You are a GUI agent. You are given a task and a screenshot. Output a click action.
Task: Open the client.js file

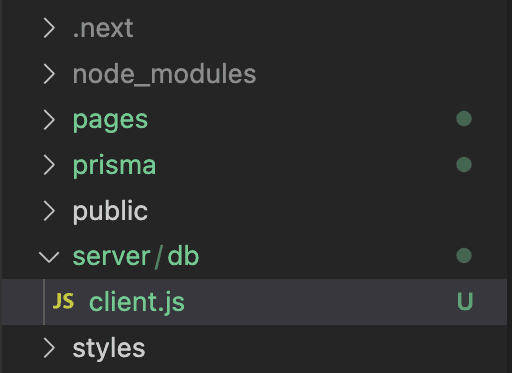pos(254,302)
